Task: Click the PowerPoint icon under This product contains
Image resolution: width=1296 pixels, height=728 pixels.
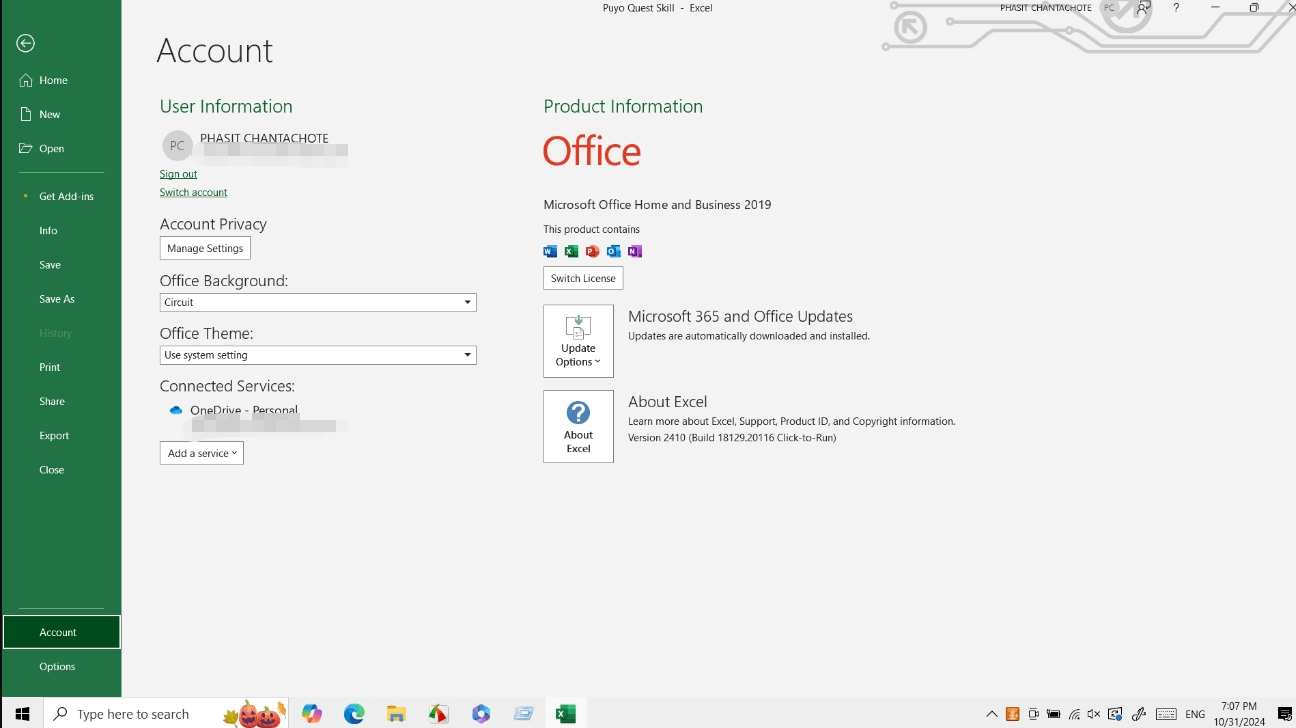Action: coord(592,251)
